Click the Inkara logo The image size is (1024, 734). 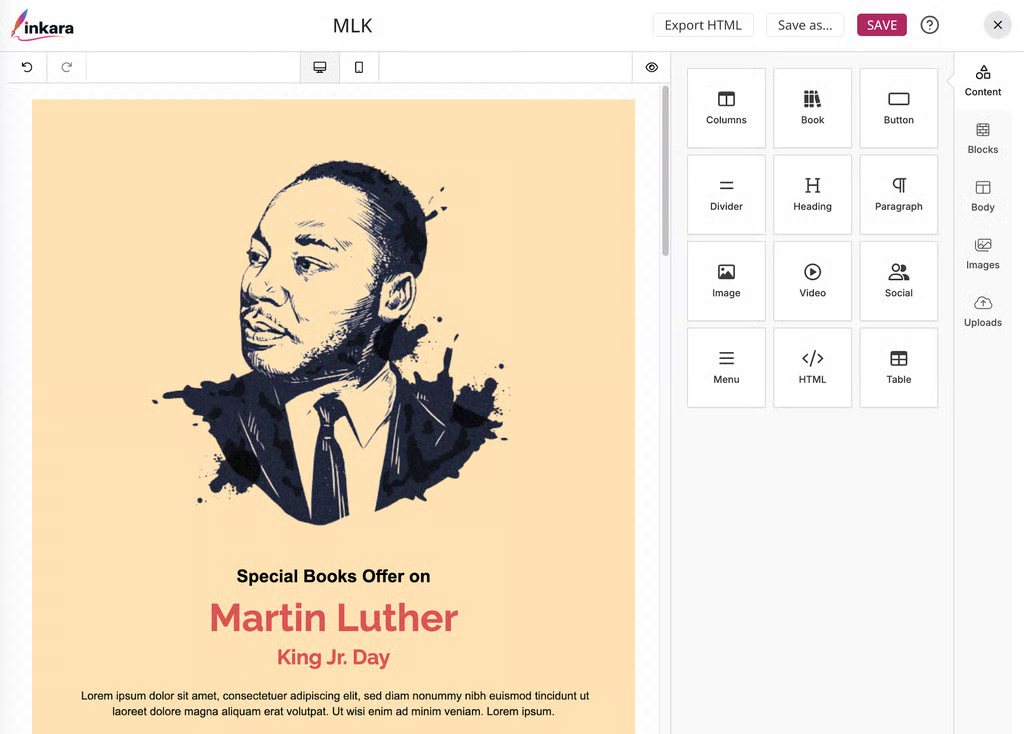coord(42,25)
